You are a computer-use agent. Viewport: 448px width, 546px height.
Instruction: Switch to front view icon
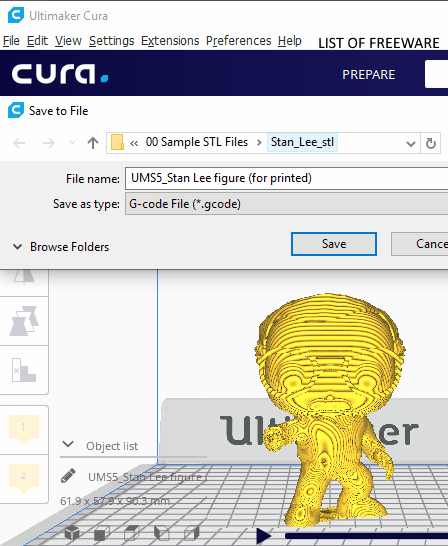(102, 533)
